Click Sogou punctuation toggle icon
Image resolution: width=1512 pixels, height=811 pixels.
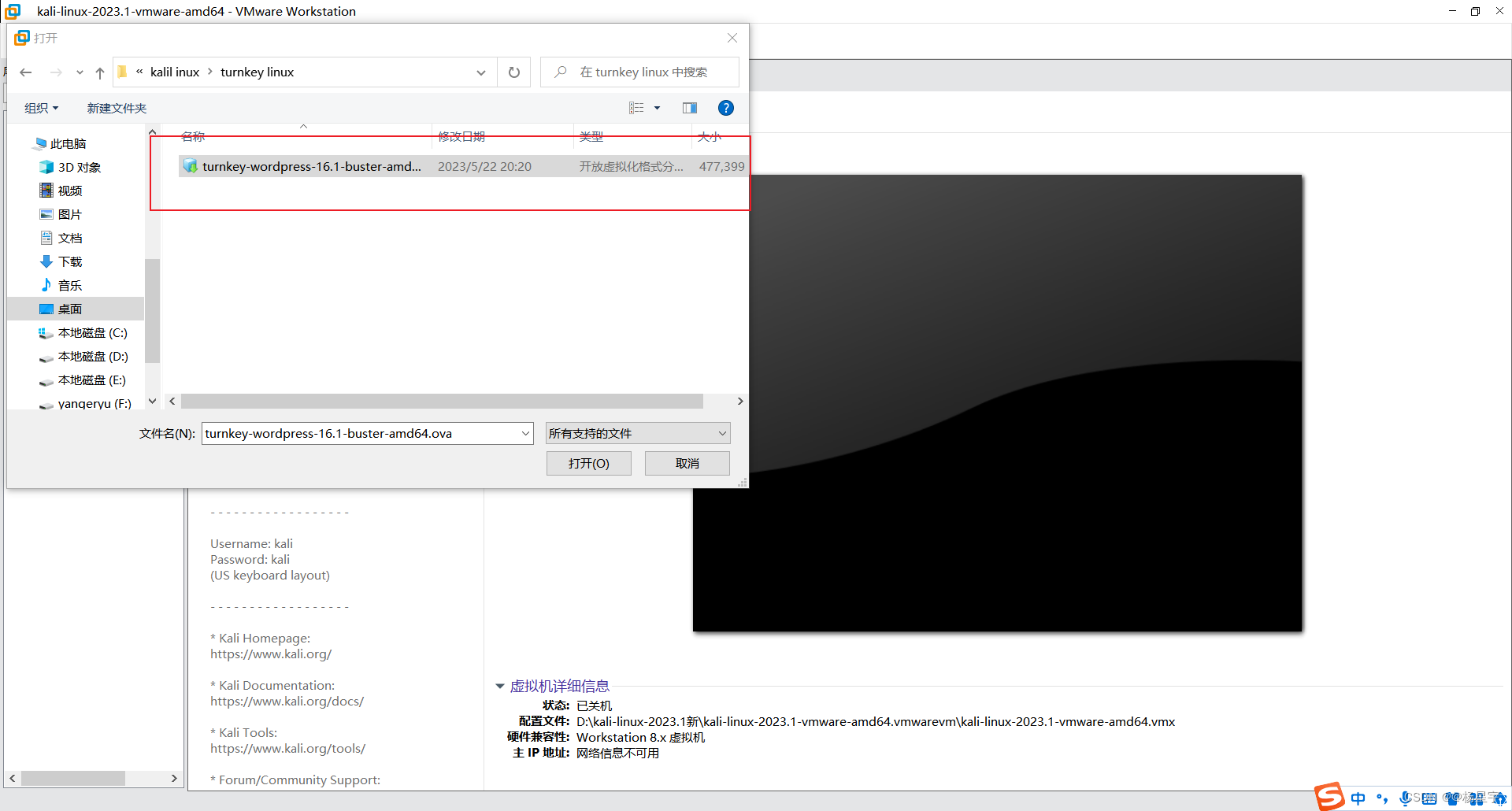[x=1382, y=798]
